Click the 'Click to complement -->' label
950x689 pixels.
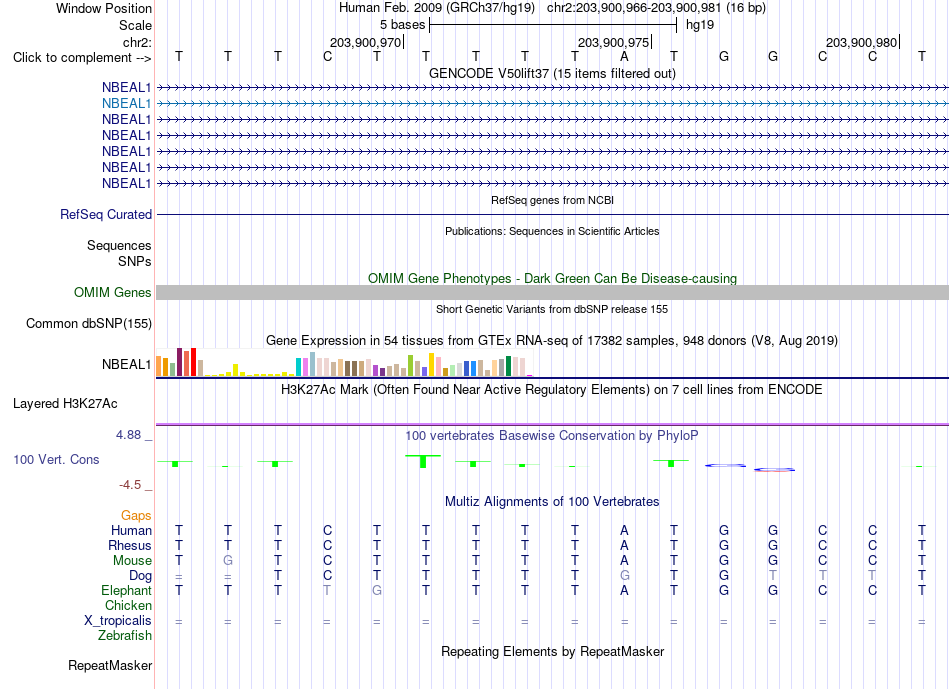point(82,58)
